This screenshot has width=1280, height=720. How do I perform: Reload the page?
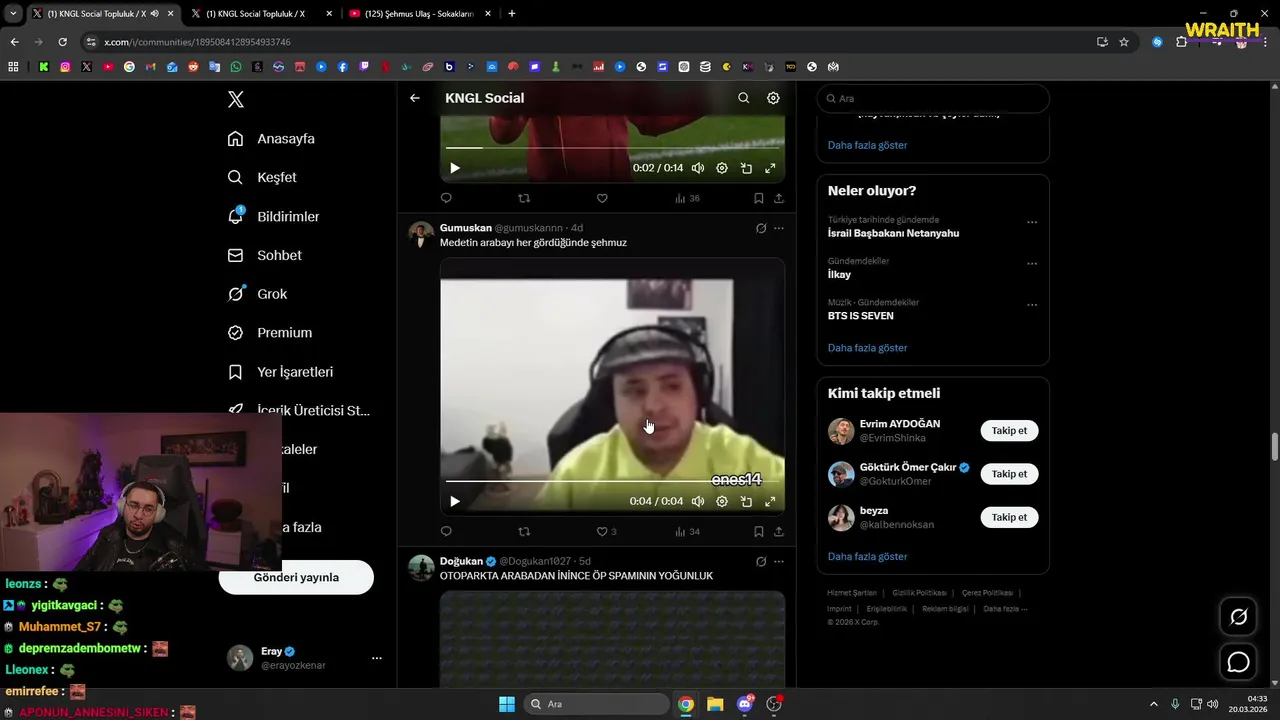(x=62, y=42)
